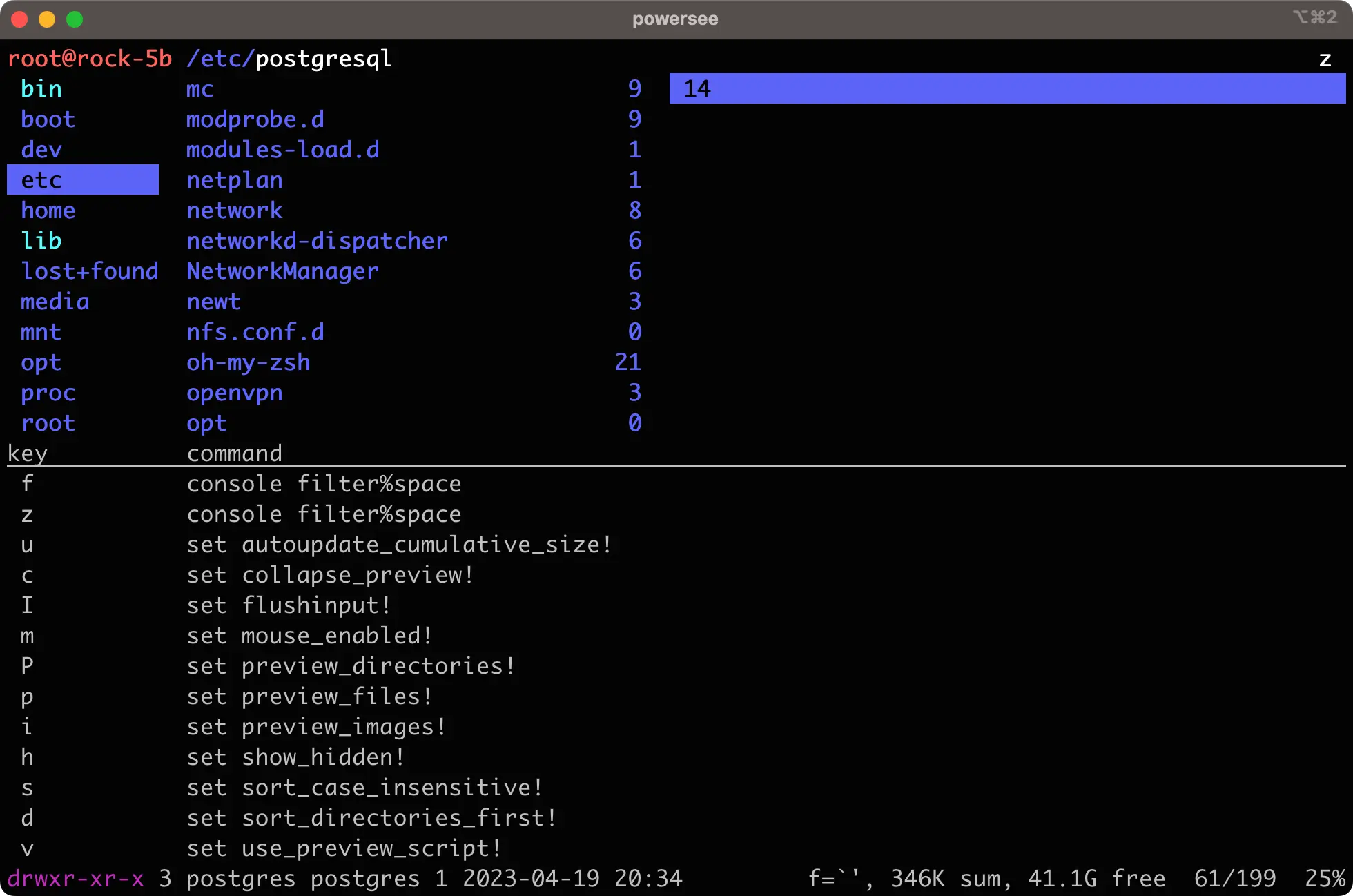Open the netplan folder
Image resolution: width=1353 pixels, height=896 pixels.
pyautogui.click(x=235, y=180)
